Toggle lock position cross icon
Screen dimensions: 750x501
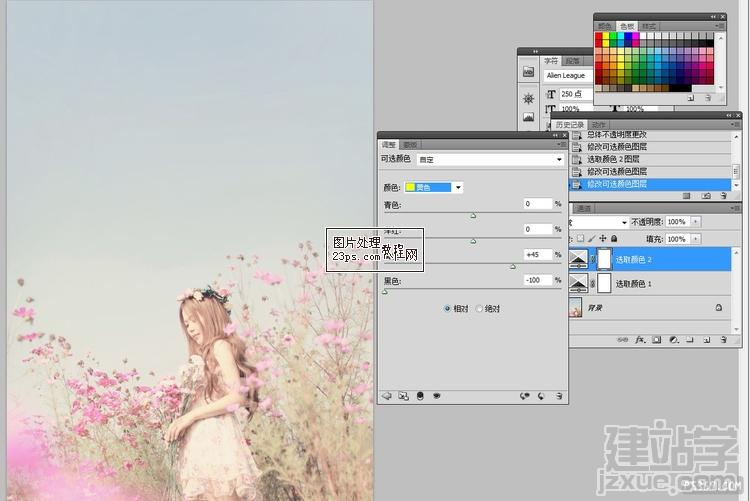coord(603,238)
